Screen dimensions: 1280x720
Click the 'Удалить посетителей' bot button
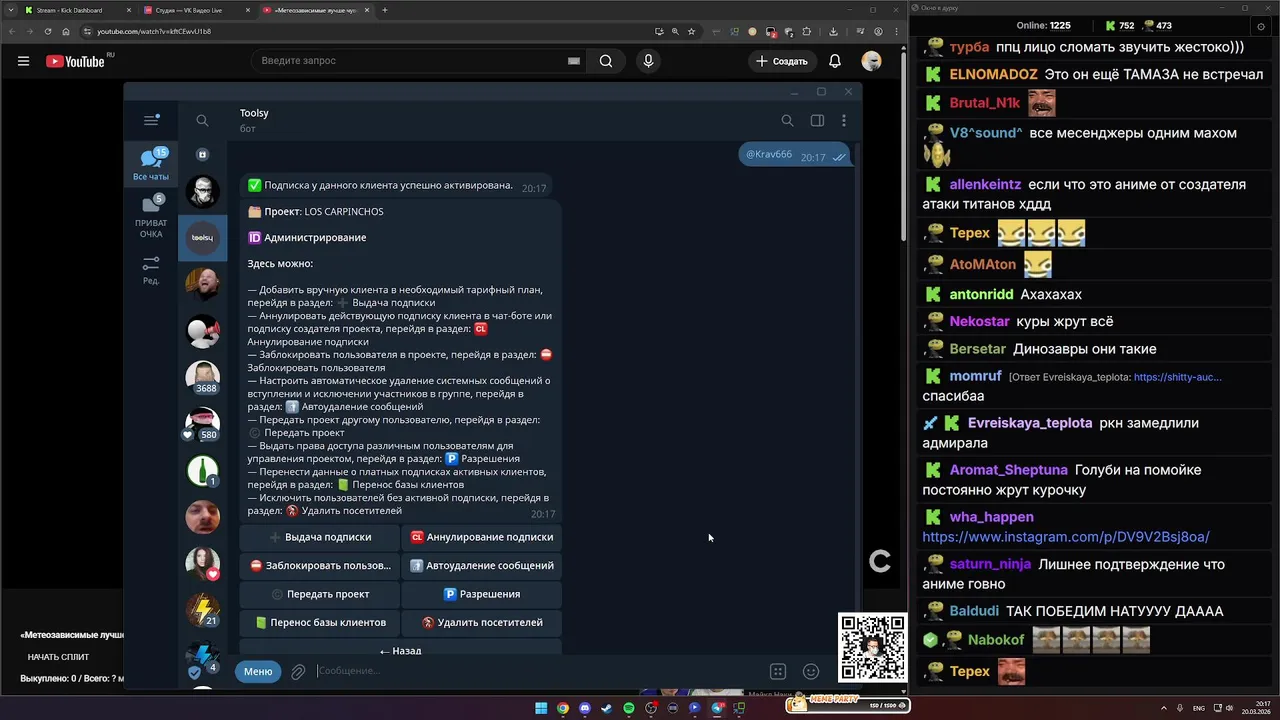point(482,622)
